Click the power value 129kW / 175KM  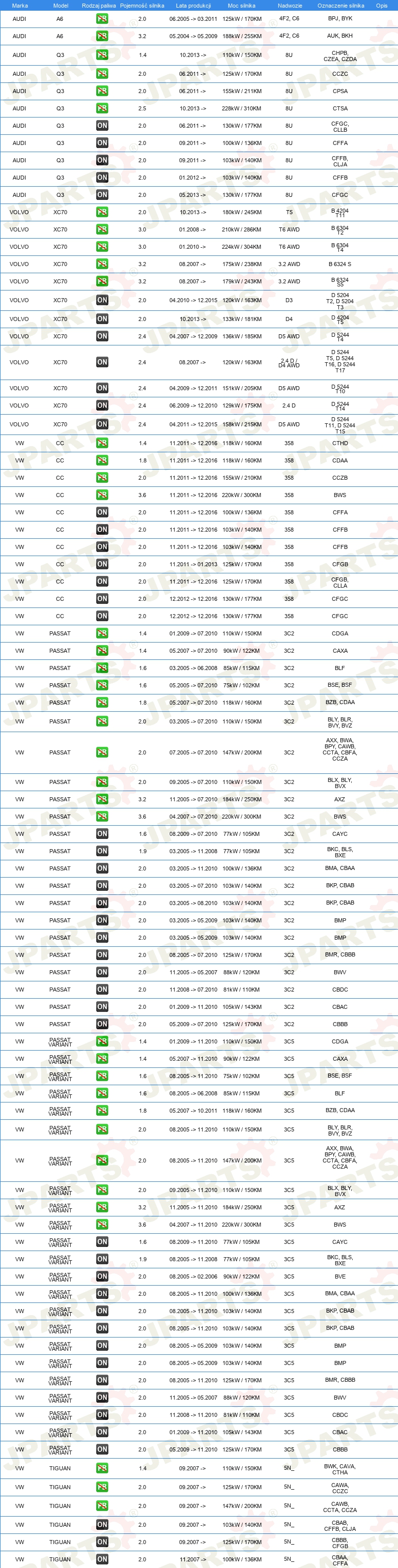pyautogui.click(x=242, y=405)
